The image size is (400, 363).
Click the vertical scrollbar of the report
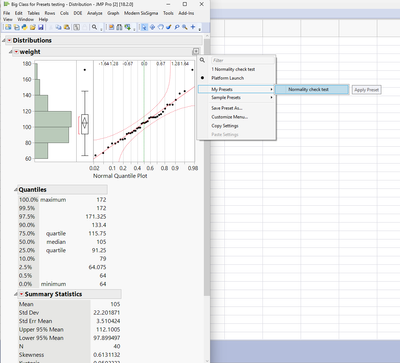(x=207, y=167)
